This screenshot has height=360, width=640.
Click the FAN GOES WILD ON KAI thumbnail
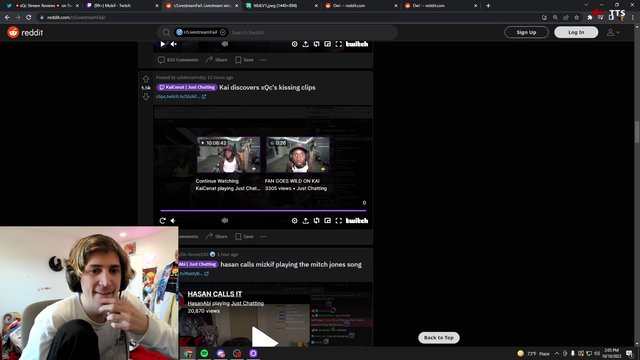[x=298, y=155]
